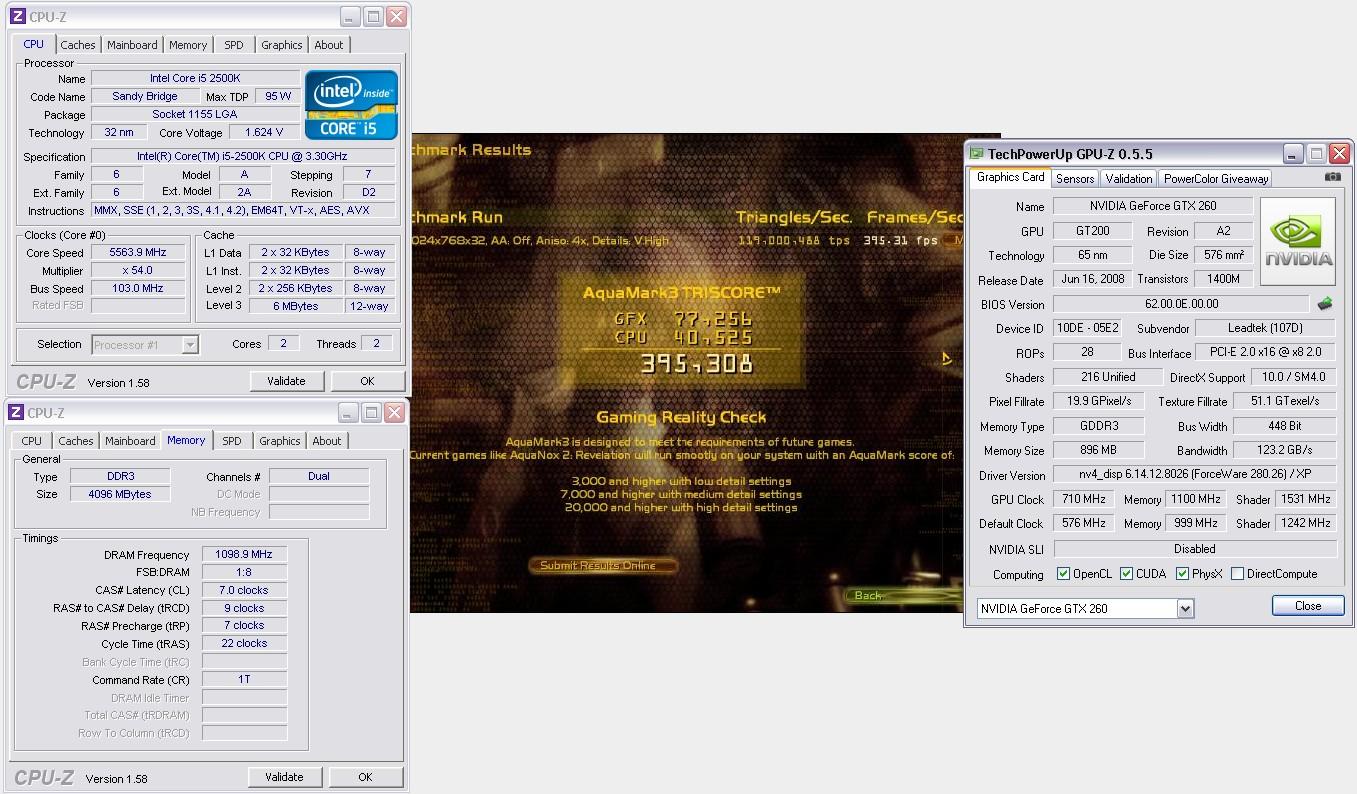Click the FSB:DRAM value 1:8

244,572
